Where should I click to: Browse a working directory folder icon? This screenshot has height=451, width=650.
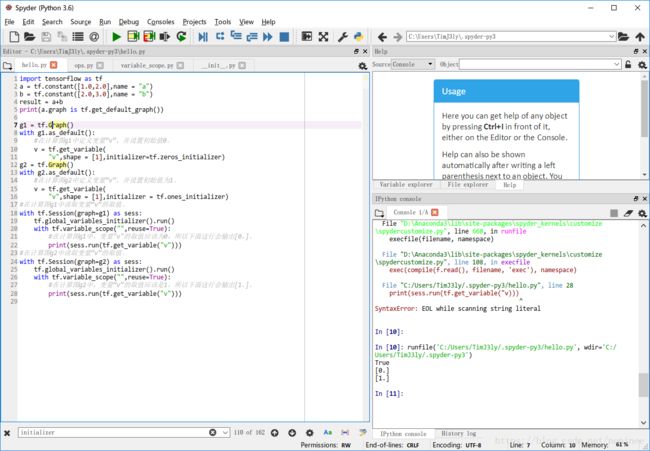623,37
